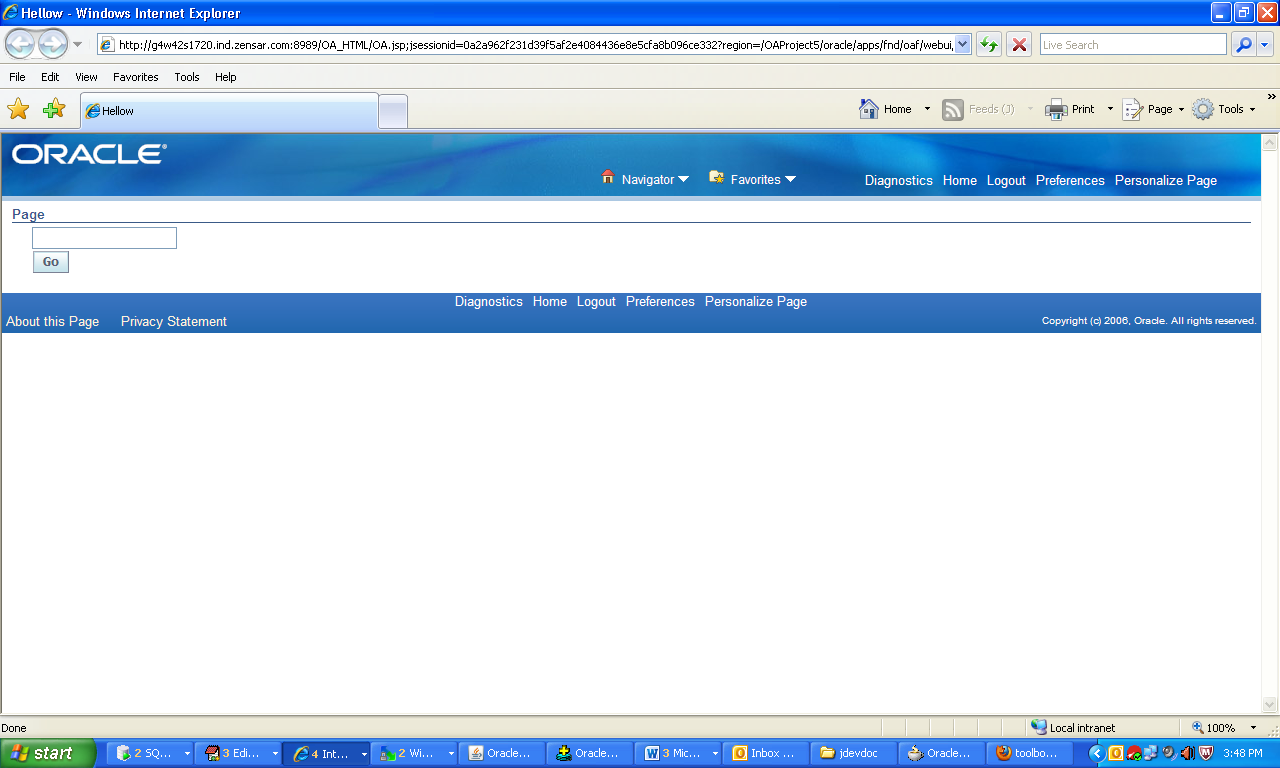Click About this Page link
Viewport: 1280px width, 768px height.
click(x=53, y=322)
